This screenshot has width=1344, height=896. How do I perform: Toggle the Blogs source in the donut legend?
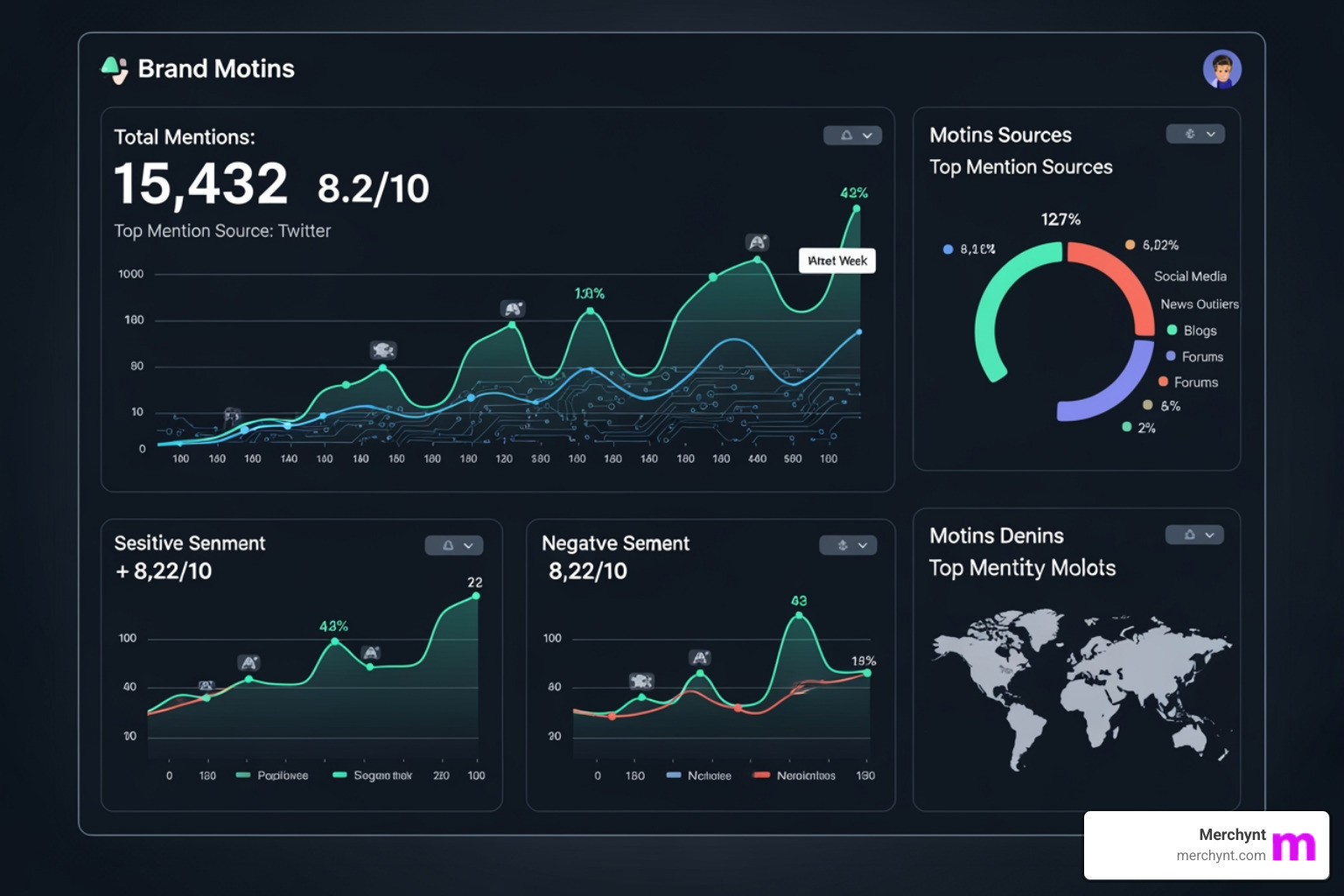pyautogui.click(x=1193, y=330)
